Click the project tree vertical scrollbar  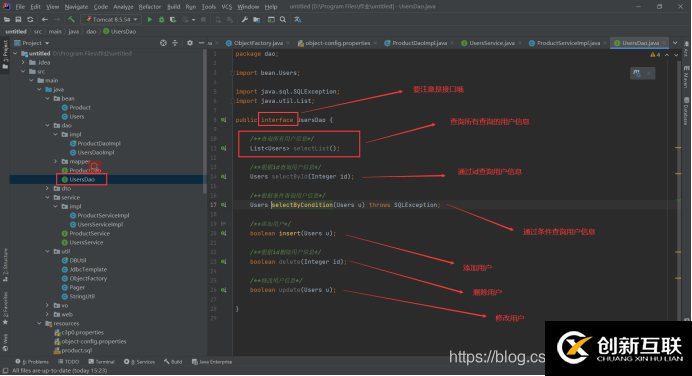pyautogui.click(x=205, y=121)
